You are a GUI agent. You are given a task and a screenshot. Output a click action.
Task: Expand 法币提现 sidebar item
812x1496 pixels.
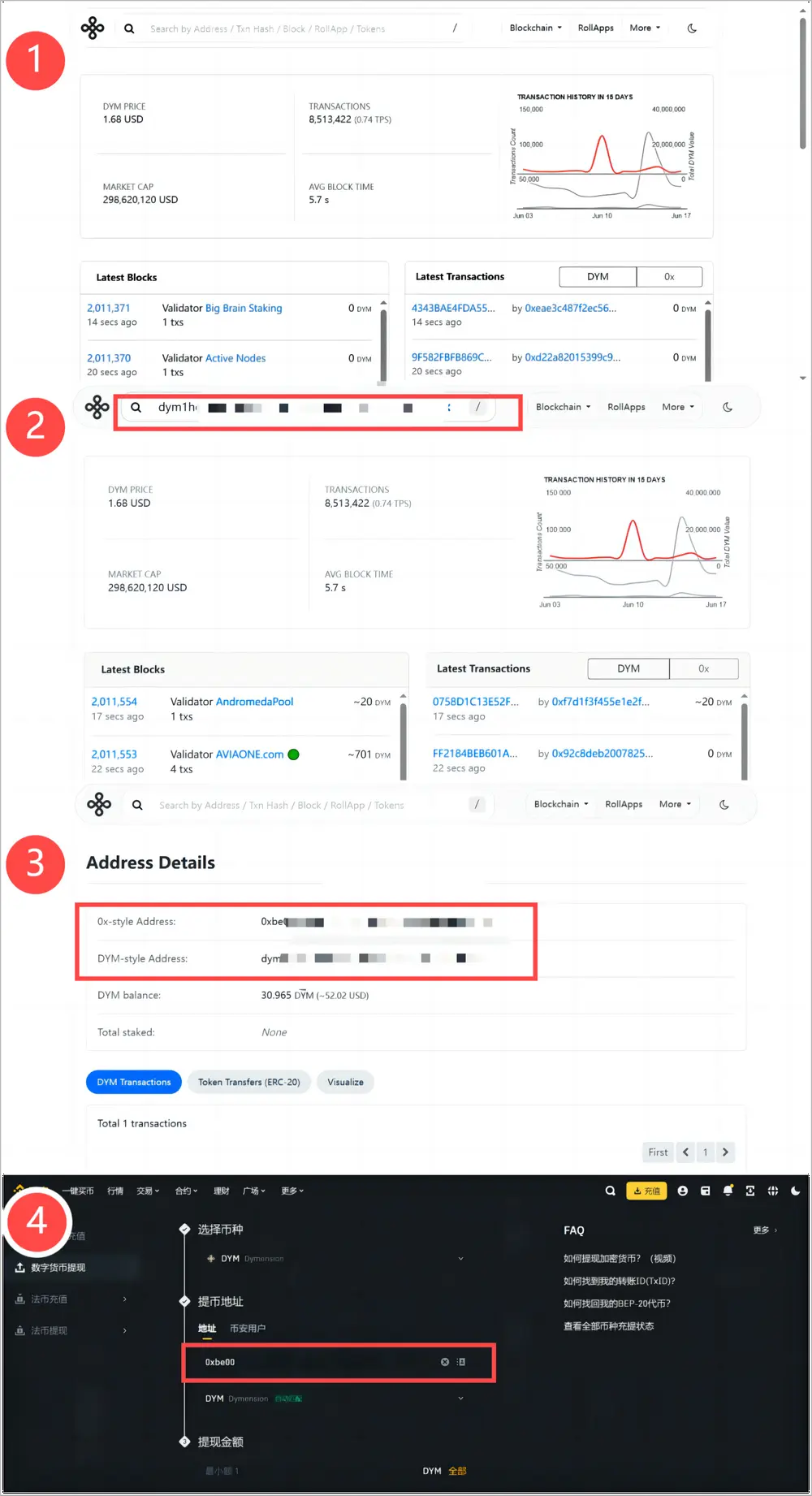(71, 1330)
